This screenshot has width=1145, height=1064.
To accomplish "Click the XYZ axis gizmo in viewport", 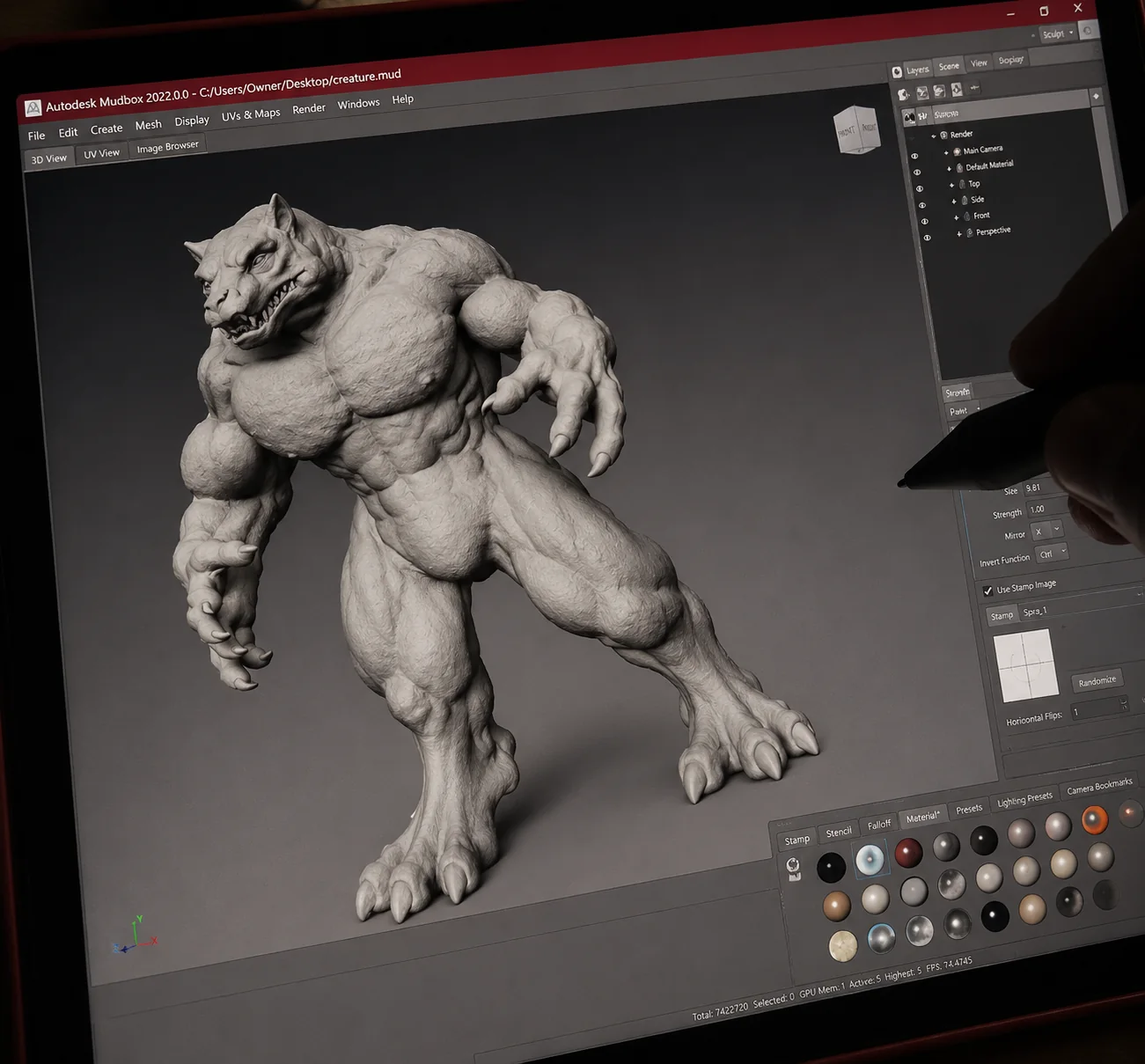I will point(135,936).
